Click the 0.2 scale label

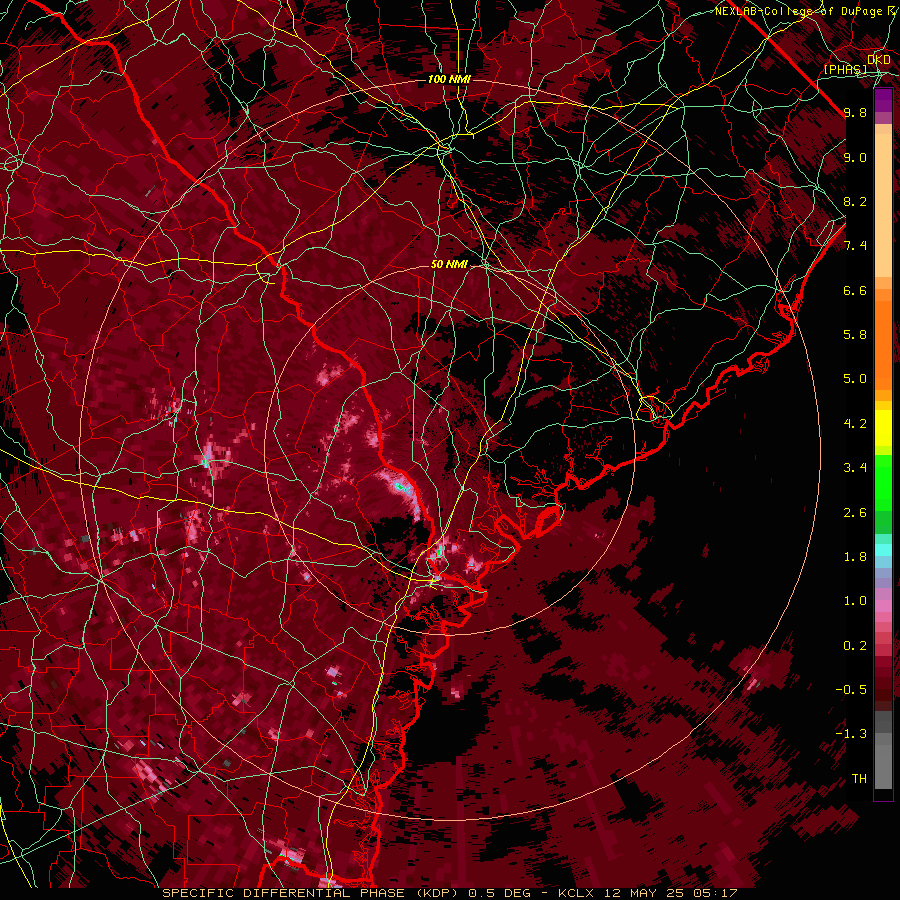(x=855, y=646)
